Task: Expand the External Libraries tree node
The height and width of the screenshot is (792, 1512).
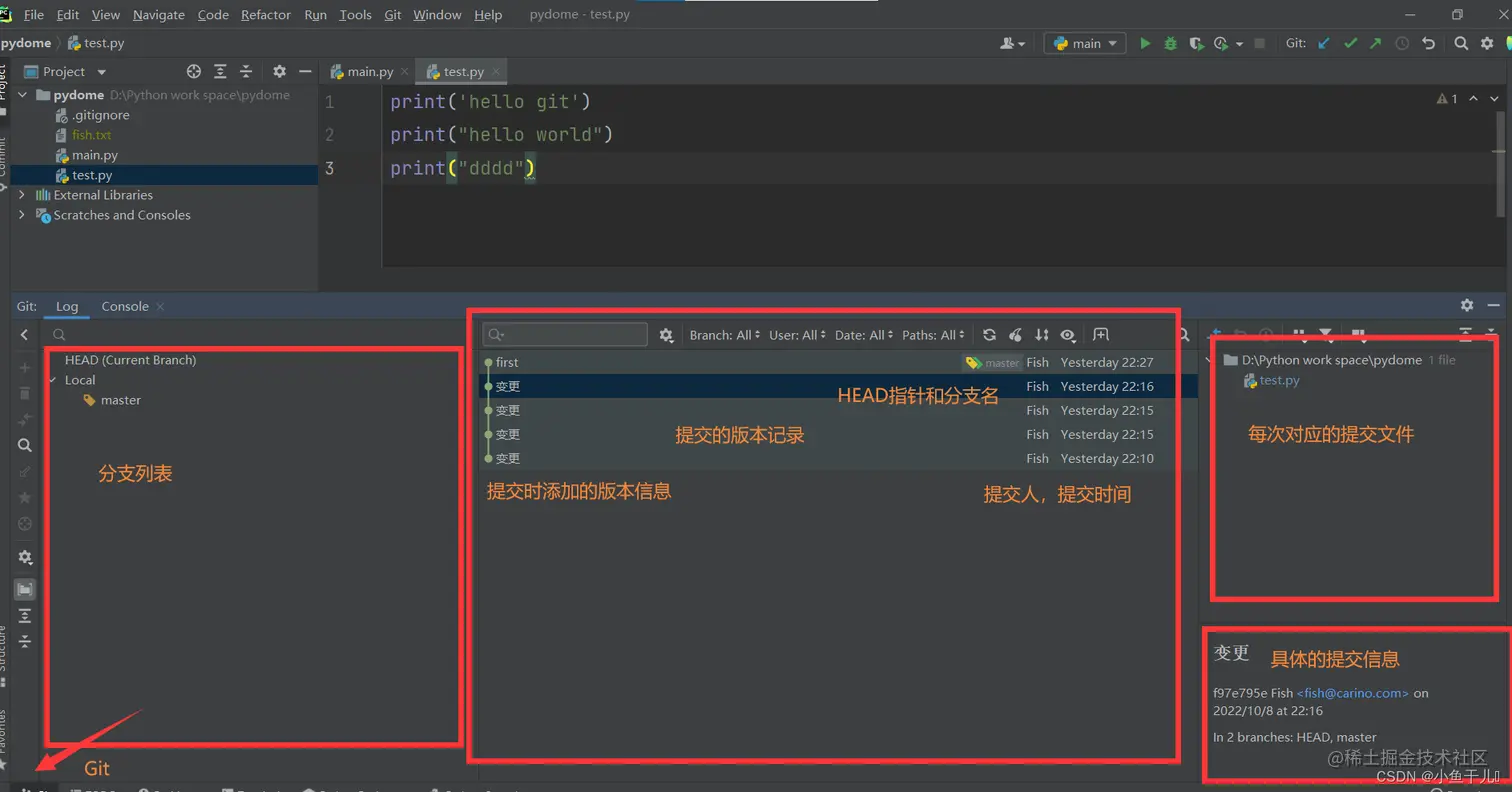Action: pyautogui.click(x=22, y=195)
